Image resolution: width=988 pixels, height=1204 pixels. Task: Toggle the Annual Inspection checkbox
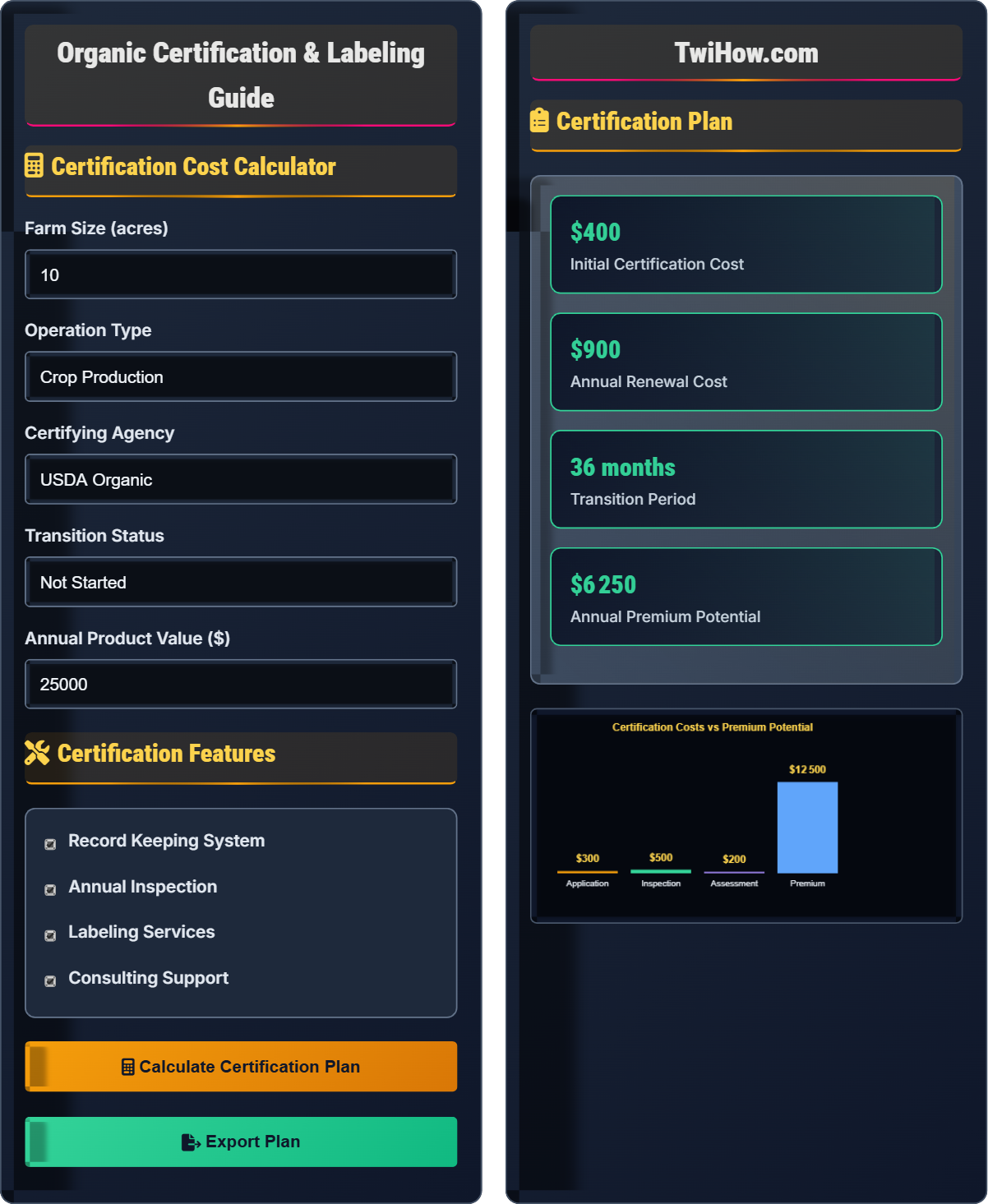pos(50,889)
